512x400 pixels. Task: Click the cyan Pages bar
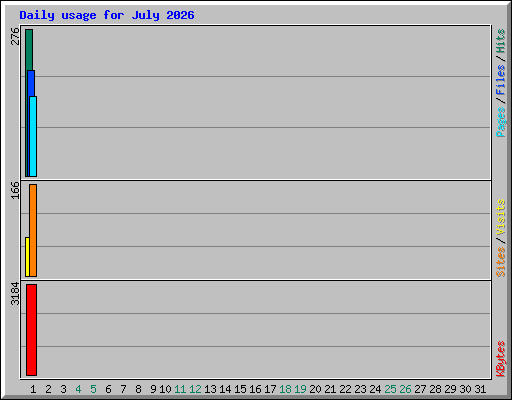click(33, 136)
